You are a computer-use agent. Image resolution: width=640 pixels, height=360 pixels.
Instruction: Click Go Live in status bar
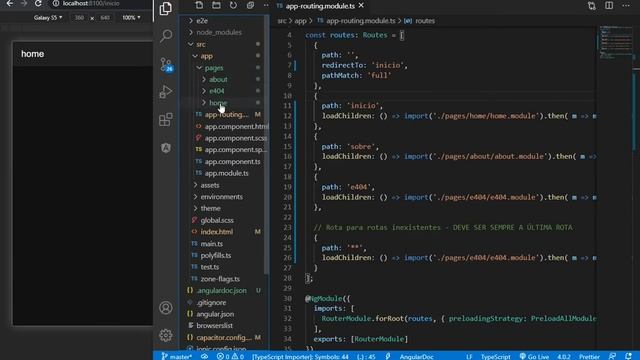coord(534,356)
